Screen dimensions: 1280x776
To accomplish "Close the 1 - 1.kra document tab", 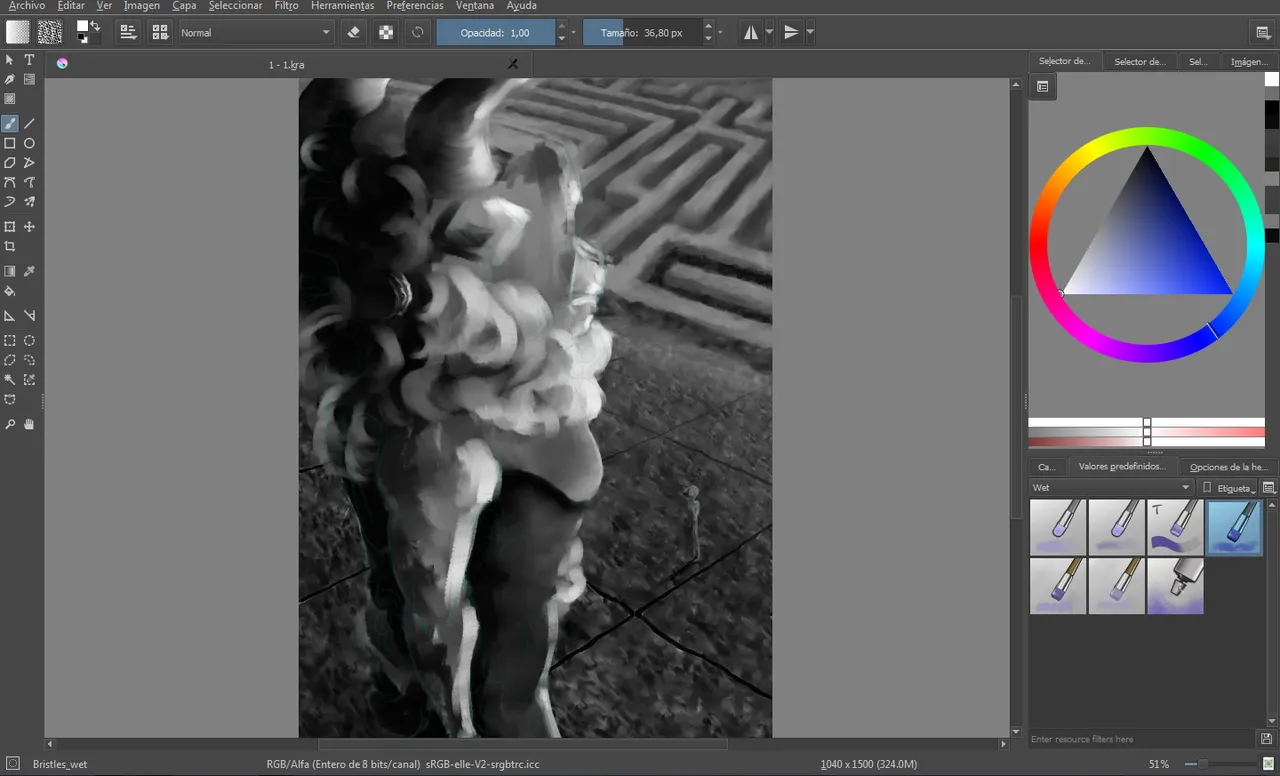I will tap(513, 64).
